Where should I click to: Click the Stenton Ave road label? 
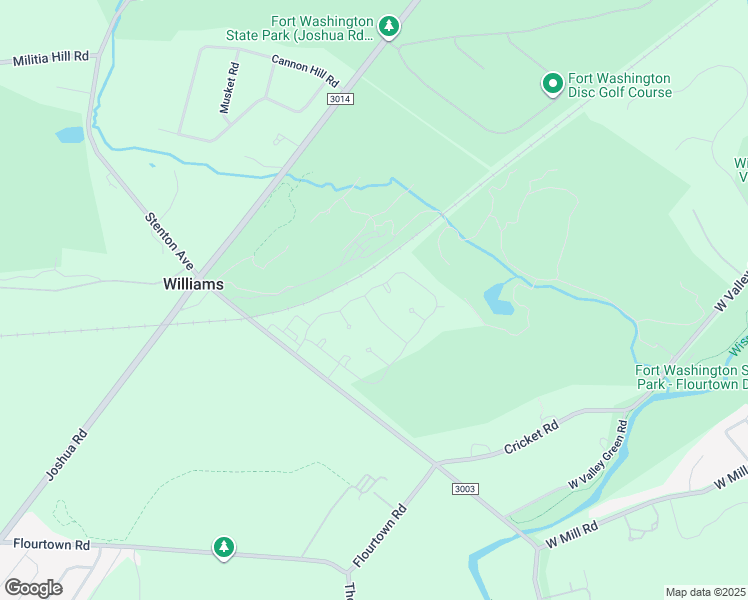point(169,241)
